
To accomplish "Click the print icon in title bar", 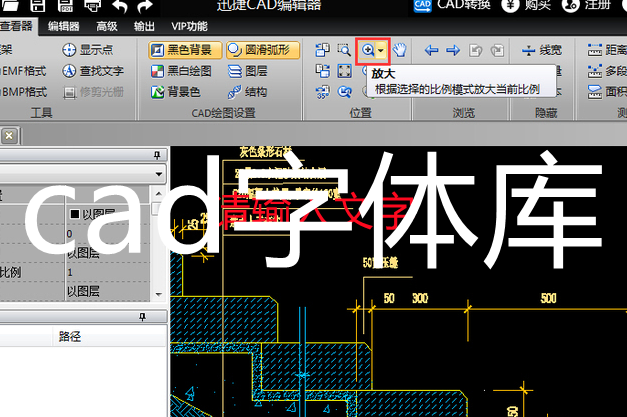I will pyautogui.click(x=93, y=6).
